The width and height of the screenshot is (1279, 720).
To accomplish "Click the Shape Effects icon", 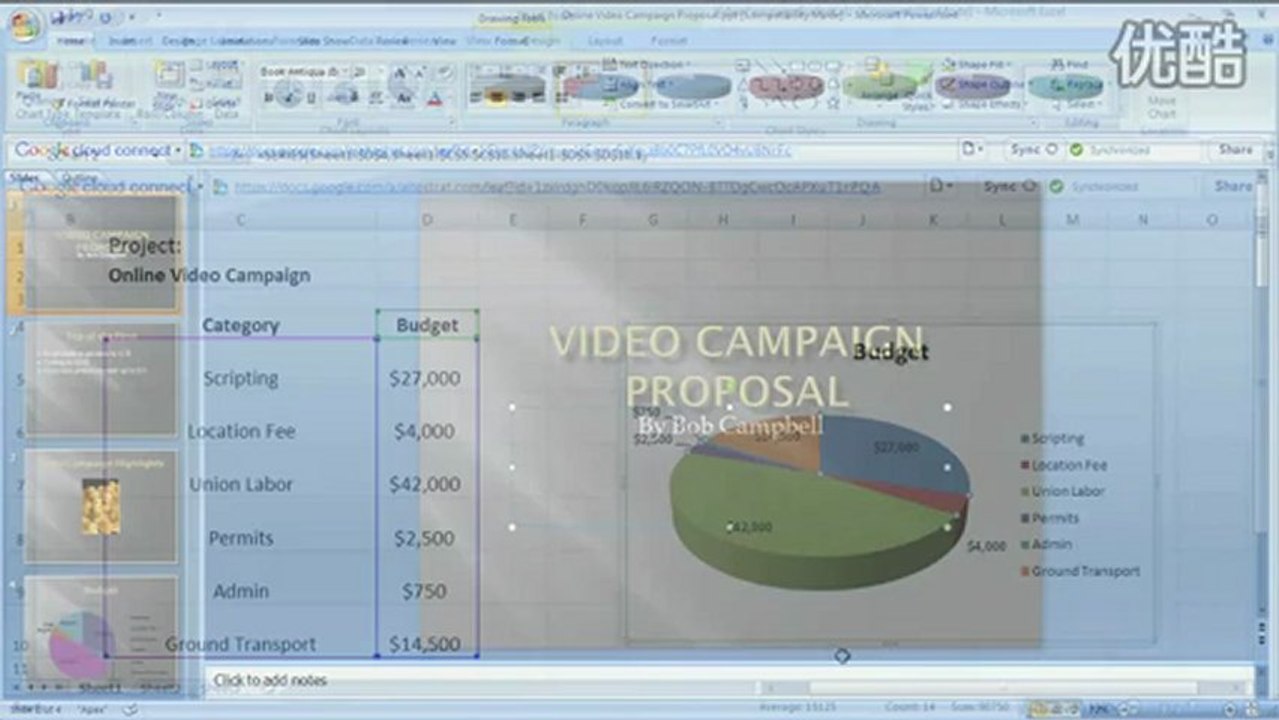I will (946, 104).
